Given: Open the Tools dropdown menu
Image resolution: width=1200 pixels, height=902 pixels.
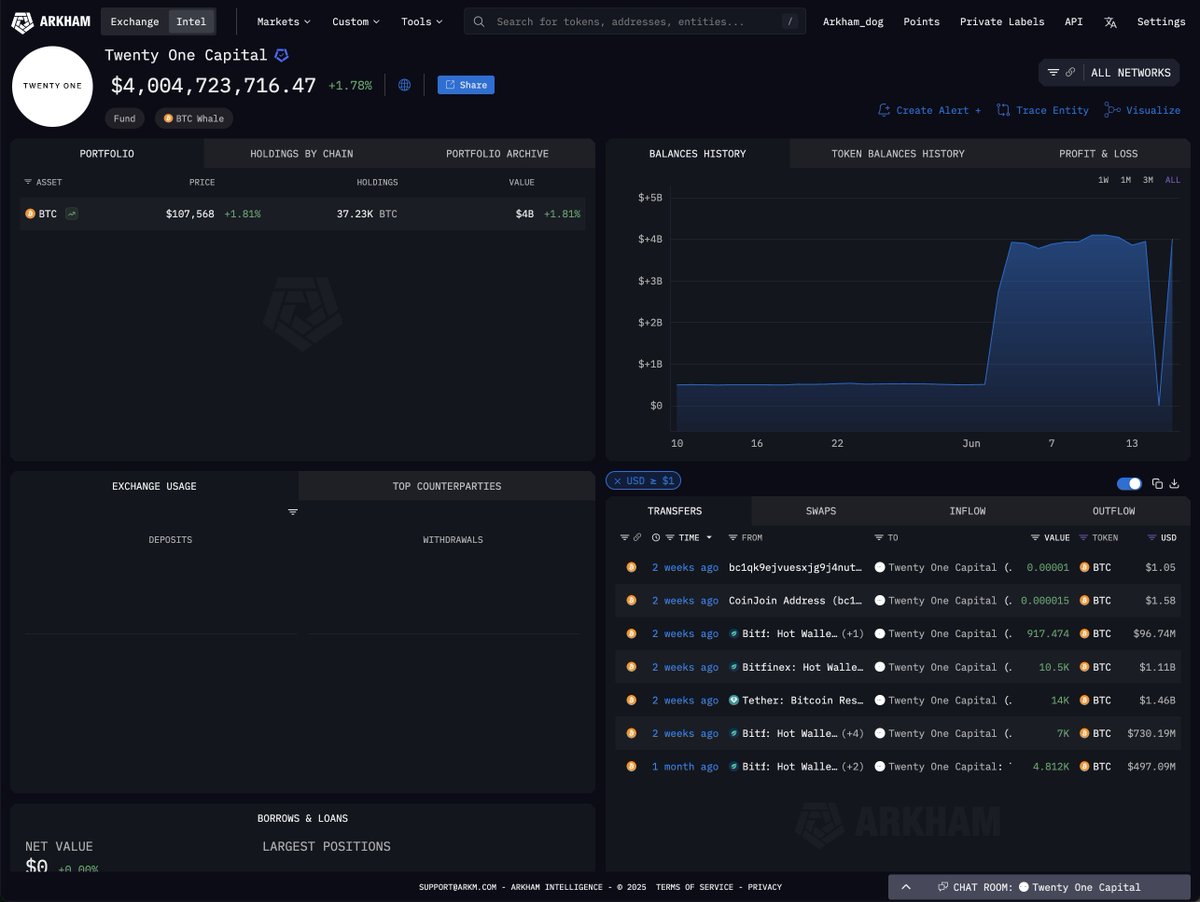Looking at the screenshot, I should (421, 21).
